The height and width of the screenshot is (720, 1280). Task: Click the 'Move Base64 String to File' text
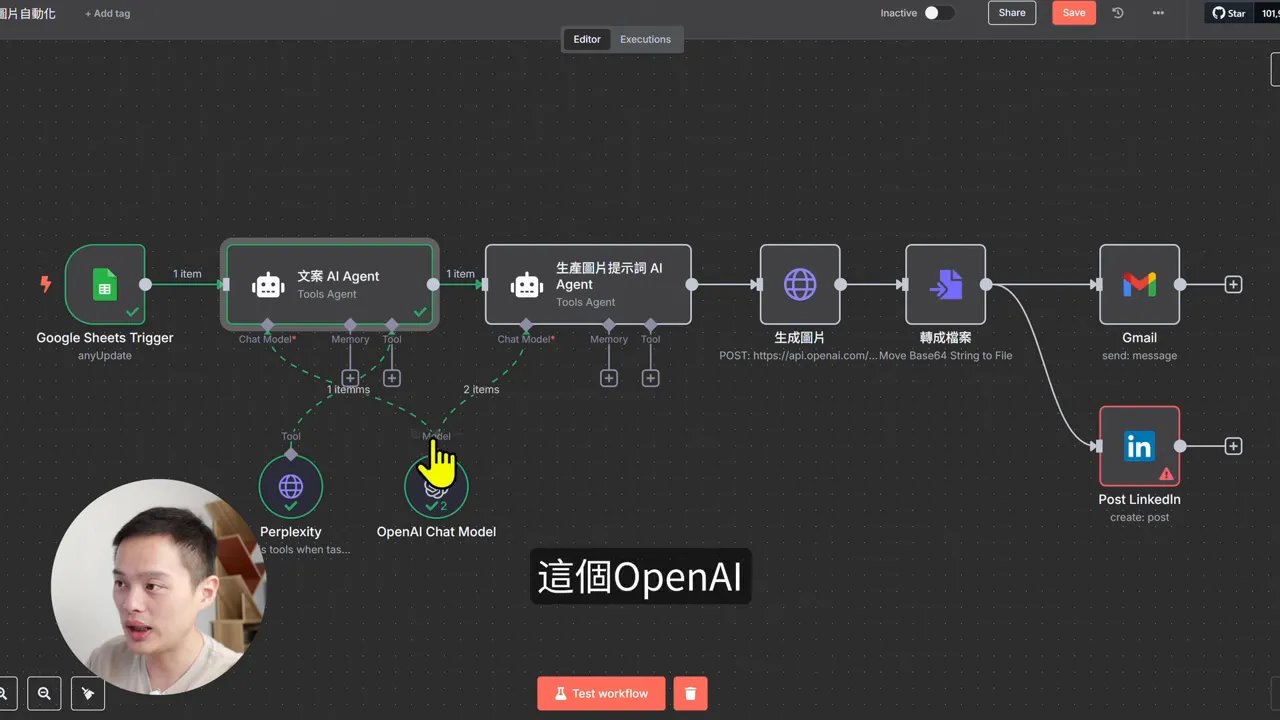click(x=946, y=356)
